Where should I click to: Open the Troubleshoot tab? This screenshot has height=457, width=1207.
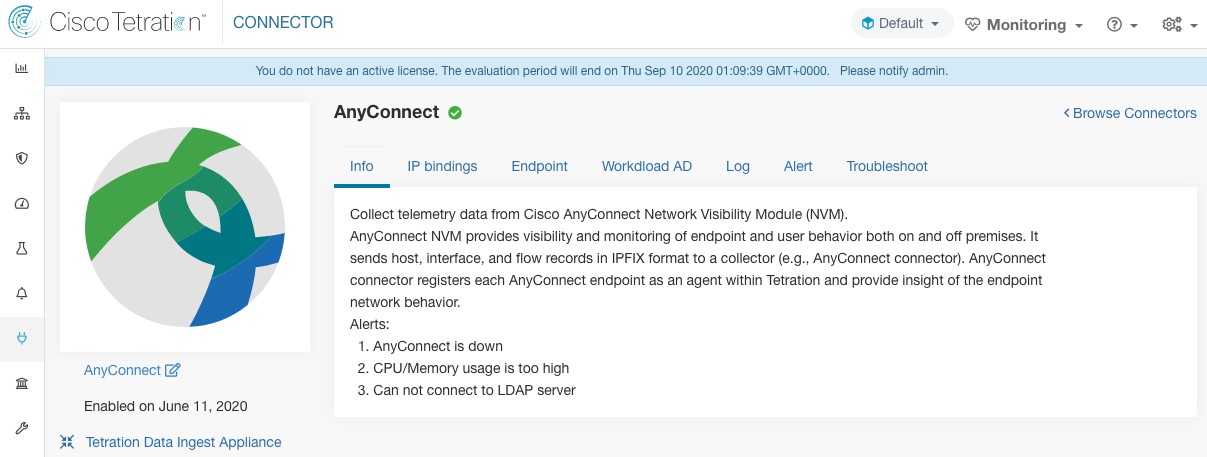click(887, 167)
